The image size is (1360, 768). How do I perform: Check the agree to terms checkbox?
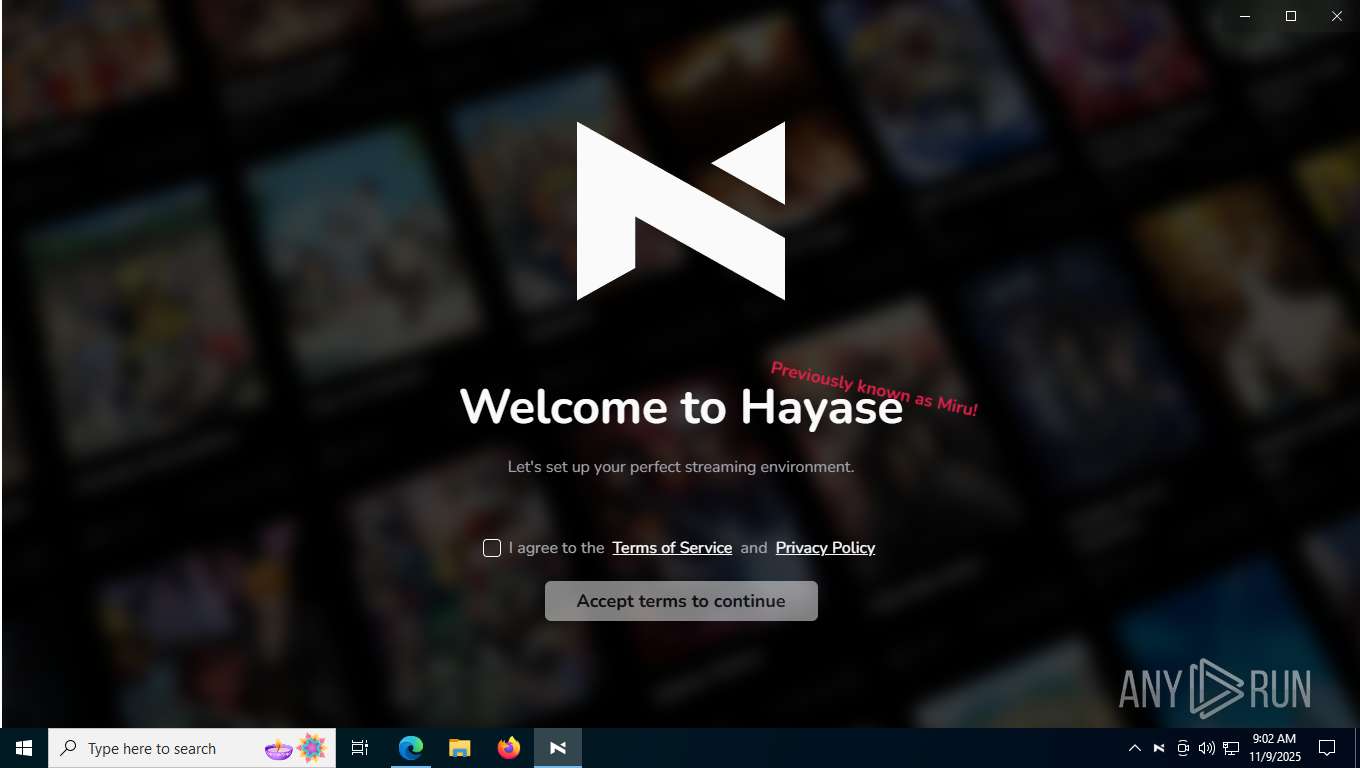coord(492,548)
